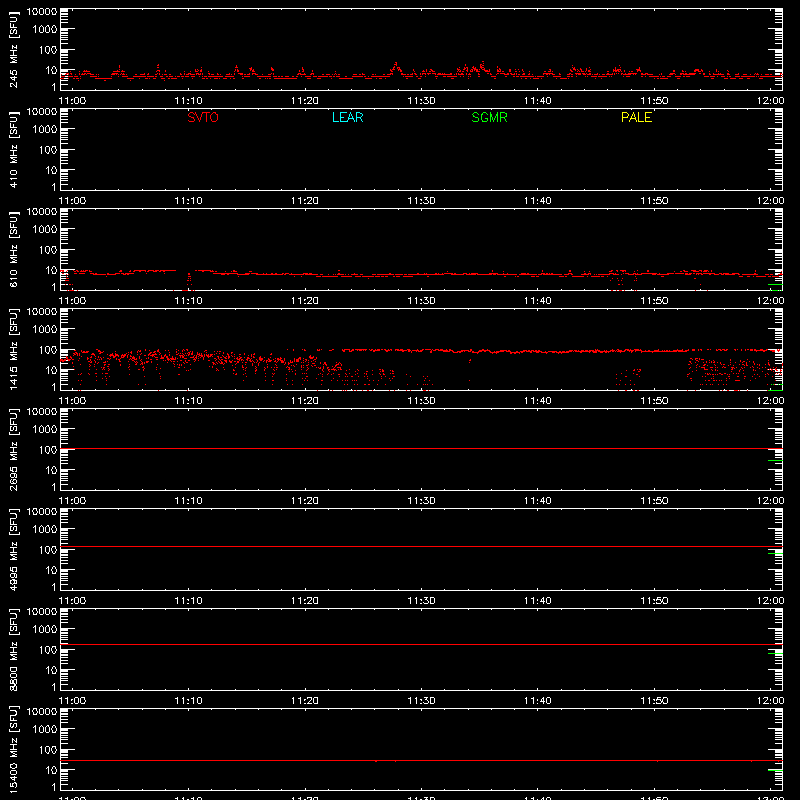Viewport: 800px width, 800px height.
Task: Select the 610 MHz [SFU] axis title
Action: [13, 249]
